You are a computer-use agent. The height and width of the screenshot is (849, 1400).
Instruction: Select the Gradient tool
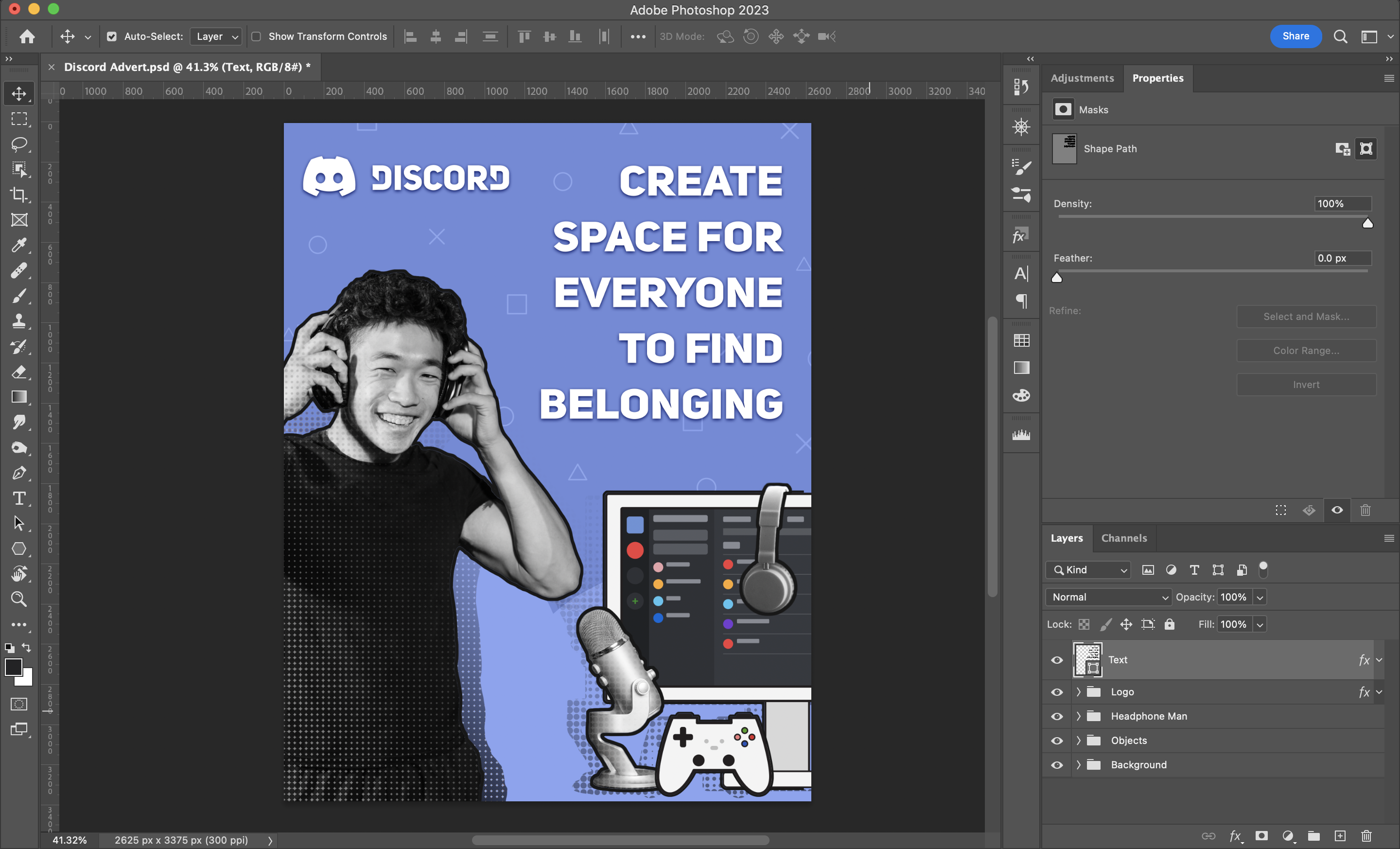pos(19,397)
